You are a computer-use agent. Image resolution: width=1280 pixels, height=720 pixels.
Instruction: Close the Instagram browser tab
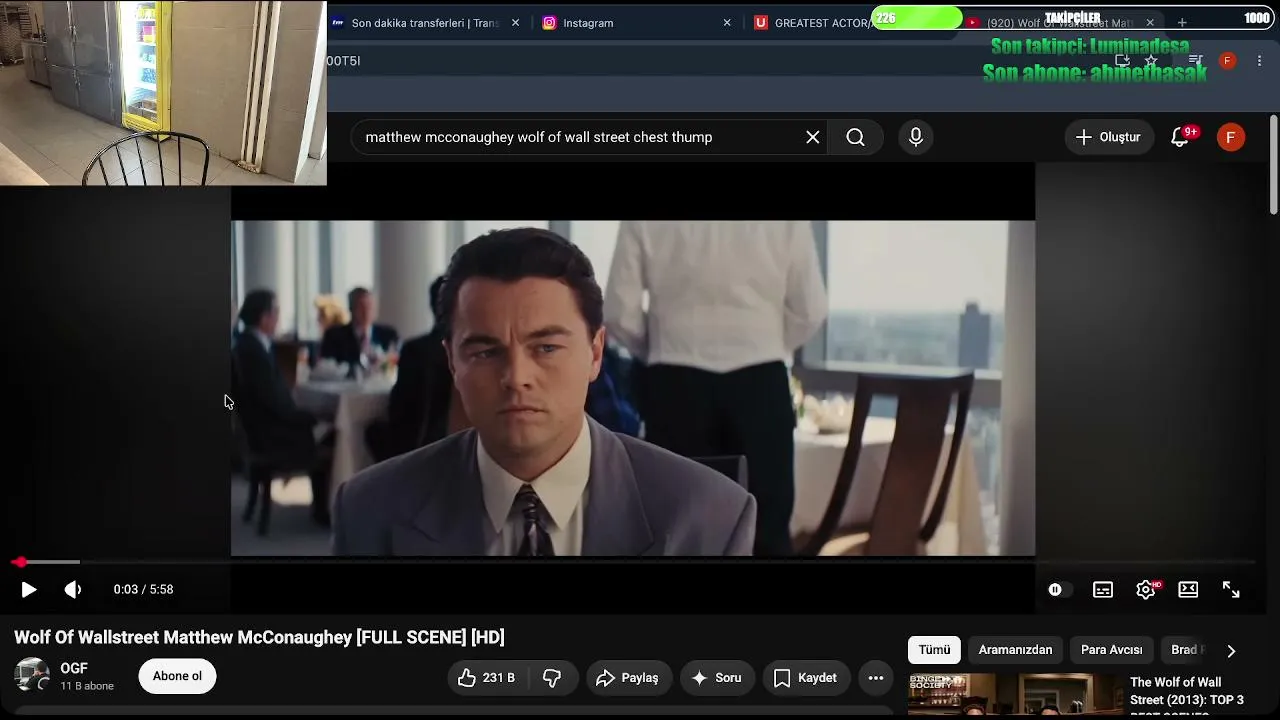727,23
